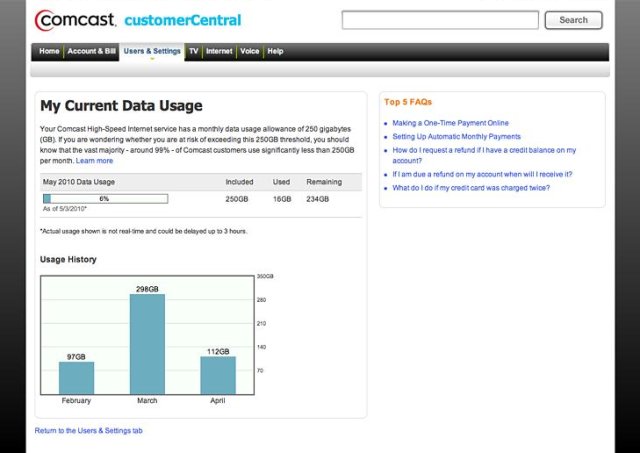Switch to the Account & Bill tab
Screen dimensions: 640x453
(92, 51)
